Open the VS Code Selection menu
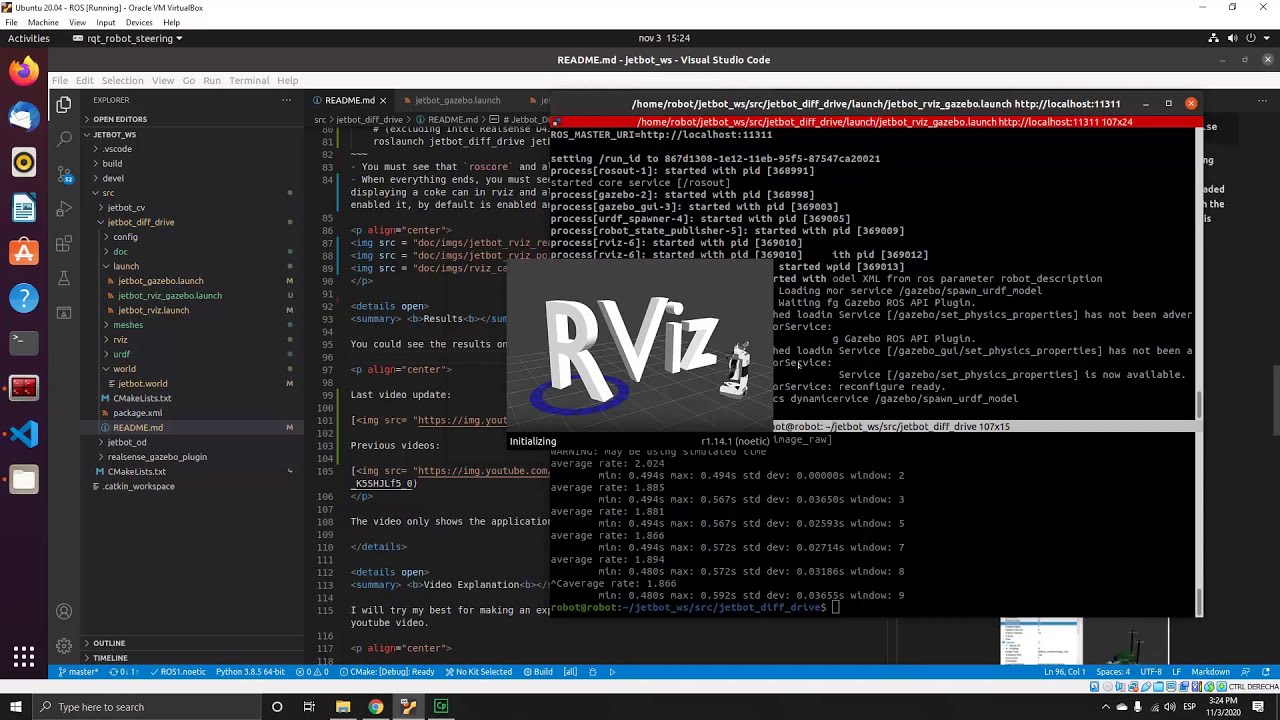 tap(122, 81)
